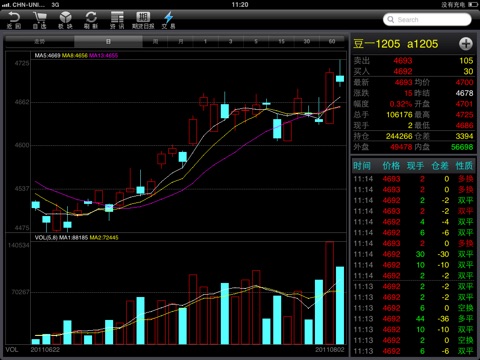The width and height of the screenshot is (480, 360).
Task: Select the 3-minute chart tab
Action: coord(231,41)
